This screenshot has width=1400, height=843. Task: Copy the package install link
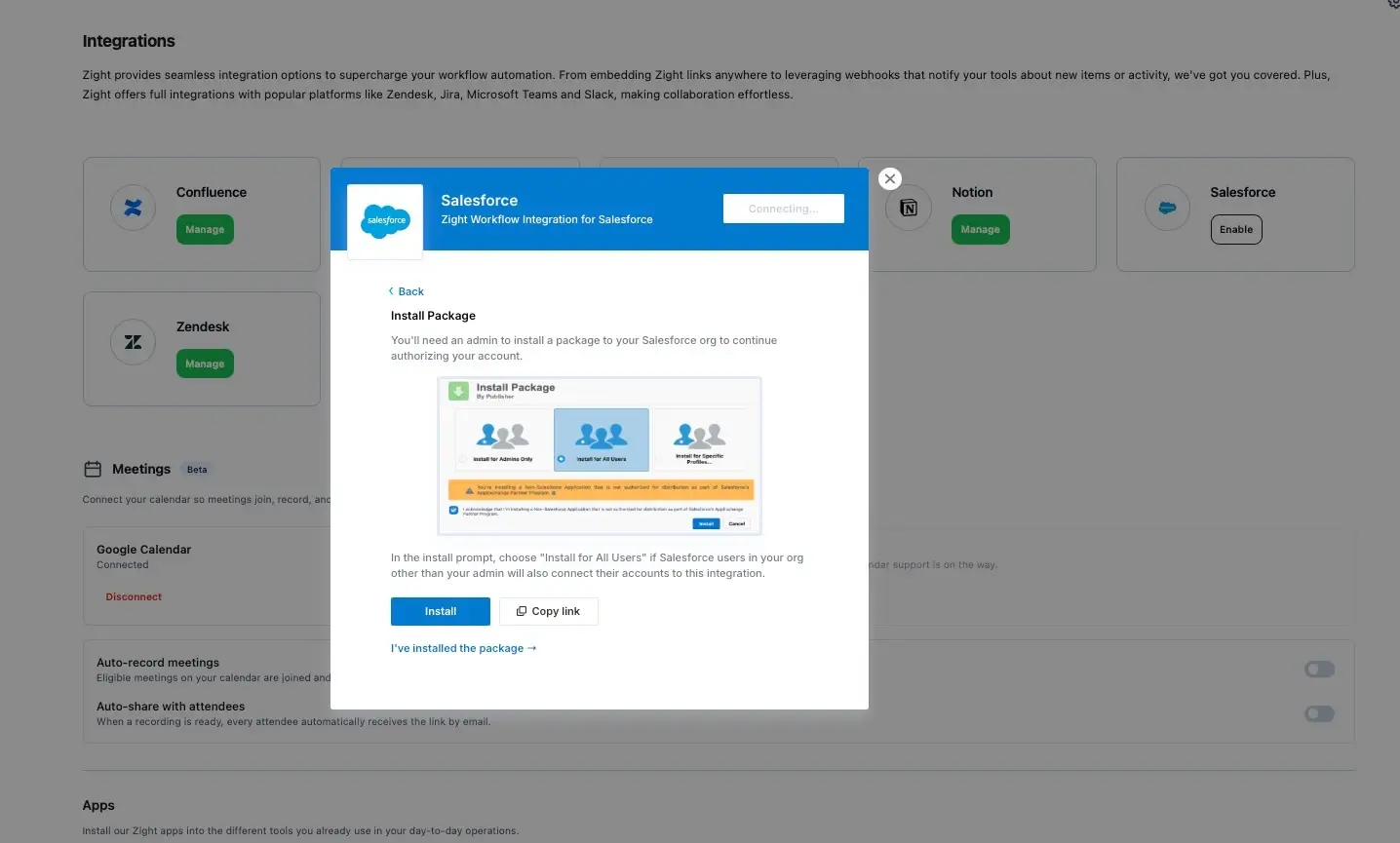point(548,611)
